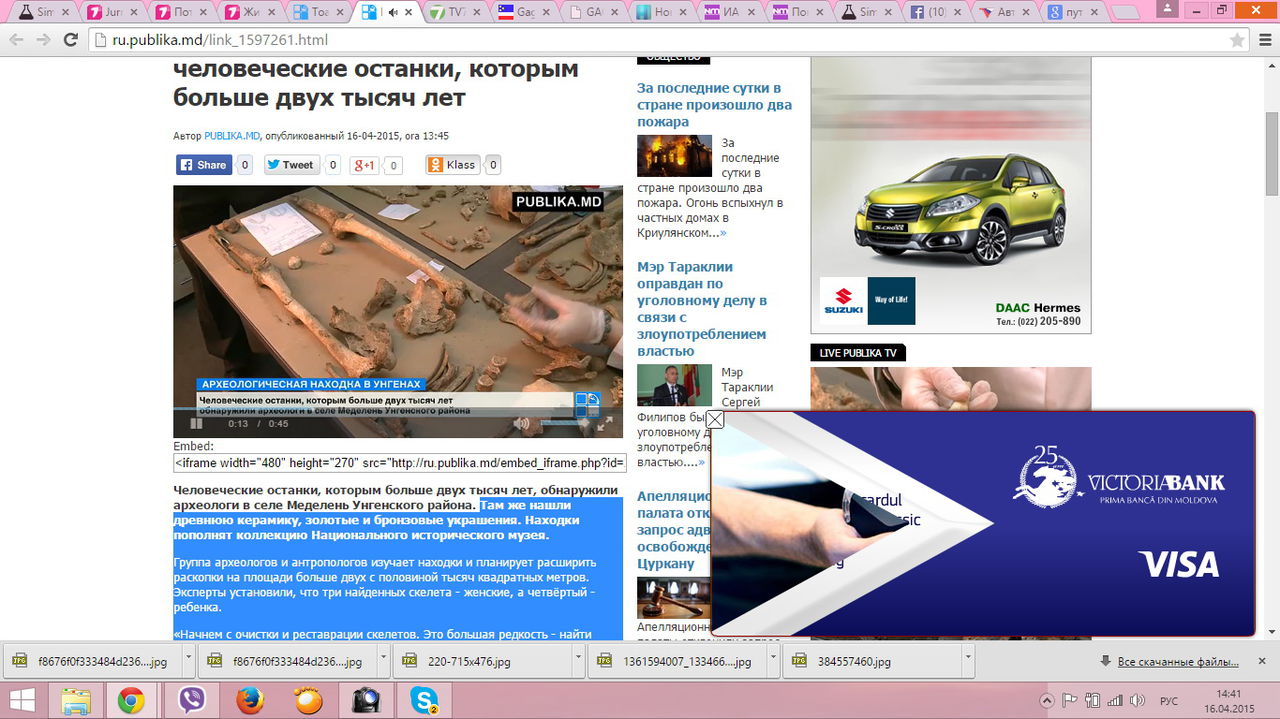
Task: Open the new tab button
Action: 1127,12
